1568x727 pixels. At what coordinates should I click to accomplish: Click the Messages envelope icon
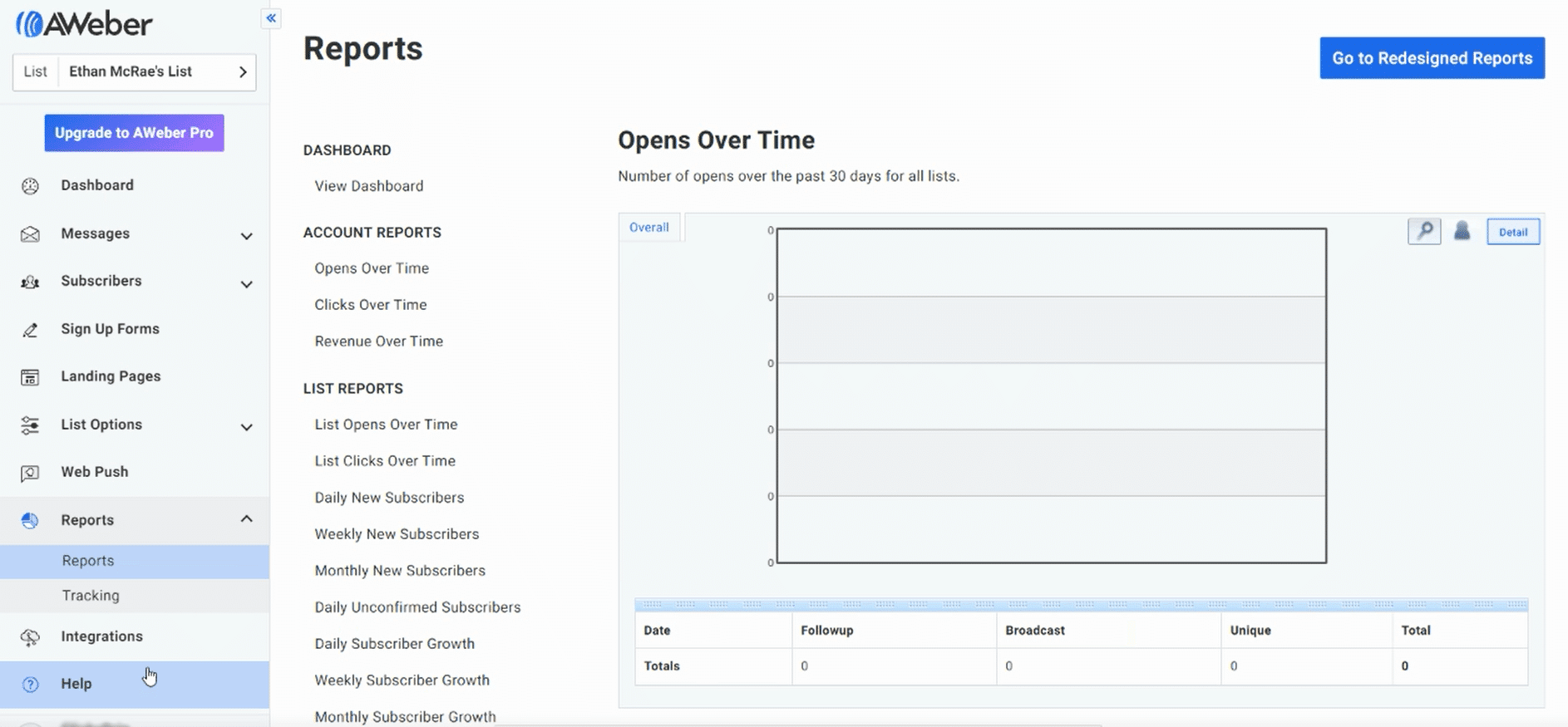(30, 234)
